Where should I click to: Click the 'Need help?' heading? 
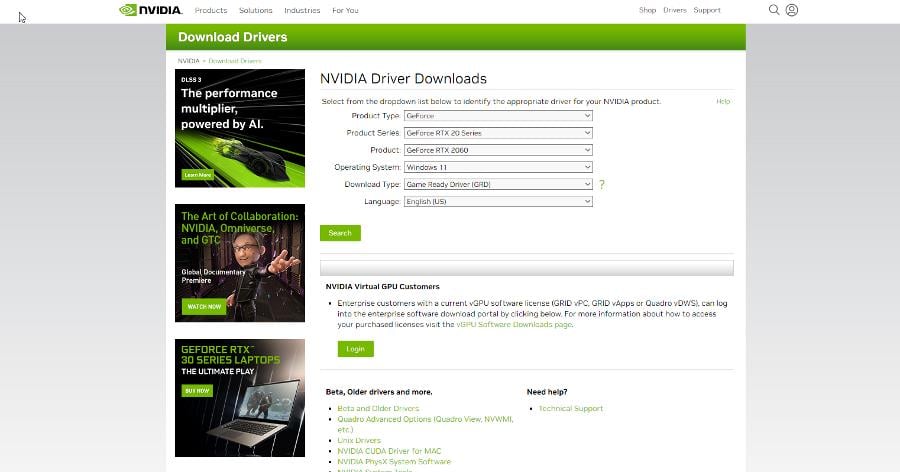tap(547, 392)
